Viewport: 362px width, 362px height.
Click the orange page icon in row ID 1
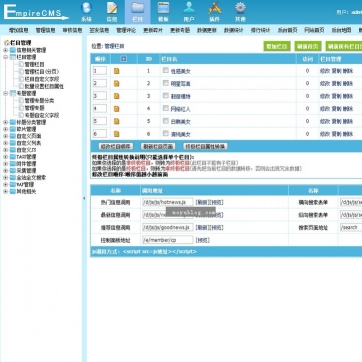(x=116, y=71)
